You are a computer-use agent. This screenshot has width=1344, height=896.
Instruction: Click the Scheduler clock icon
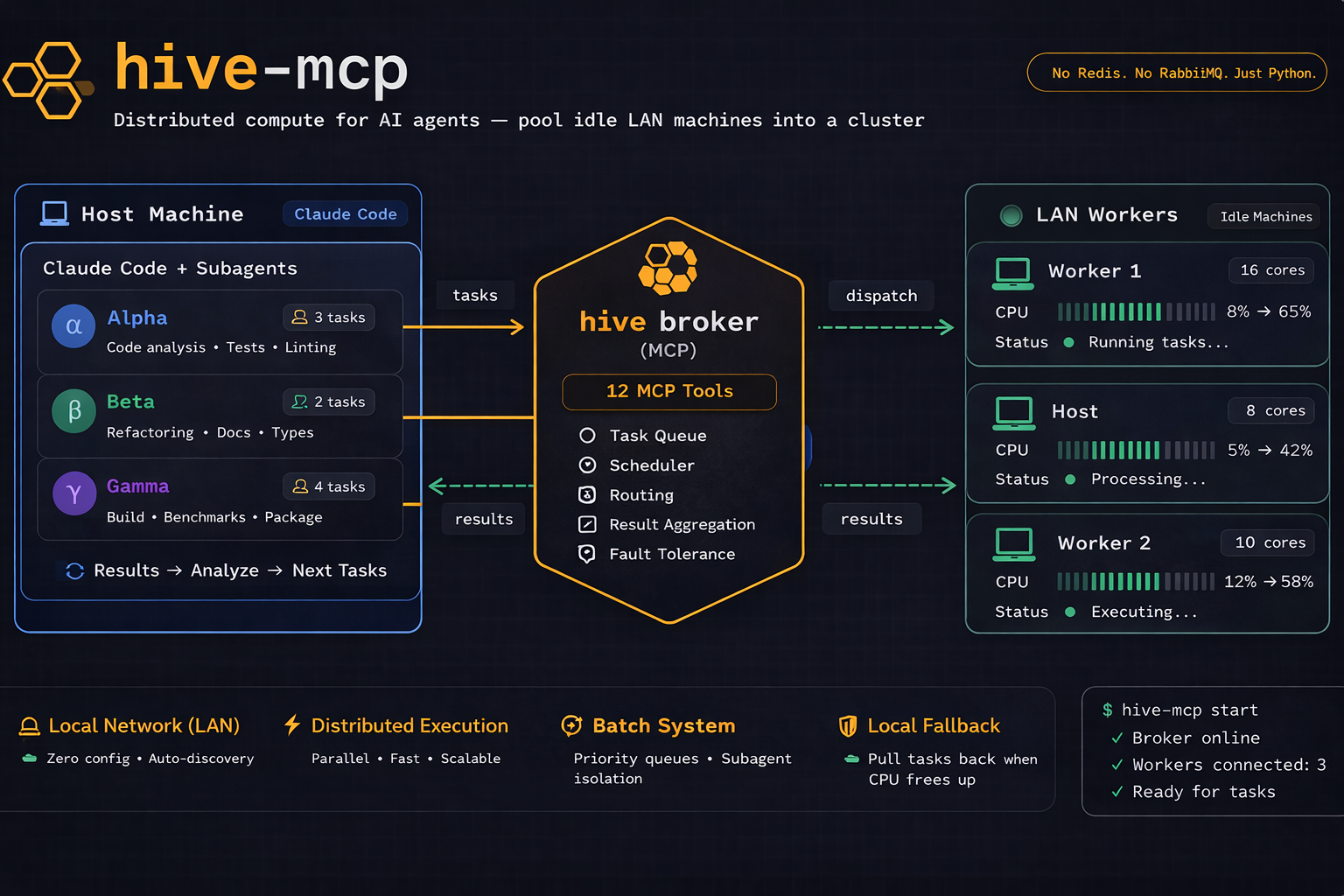[587, 465]
